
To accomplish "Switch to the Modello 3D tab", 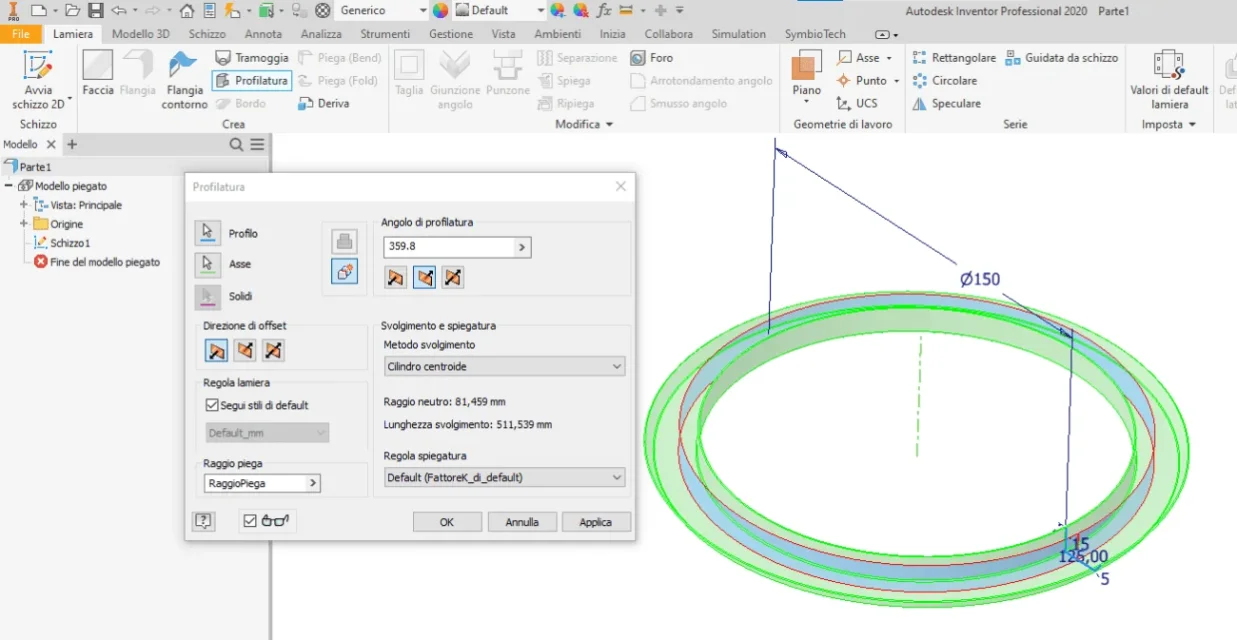I will pyautogui.click(x=140, y=34).
